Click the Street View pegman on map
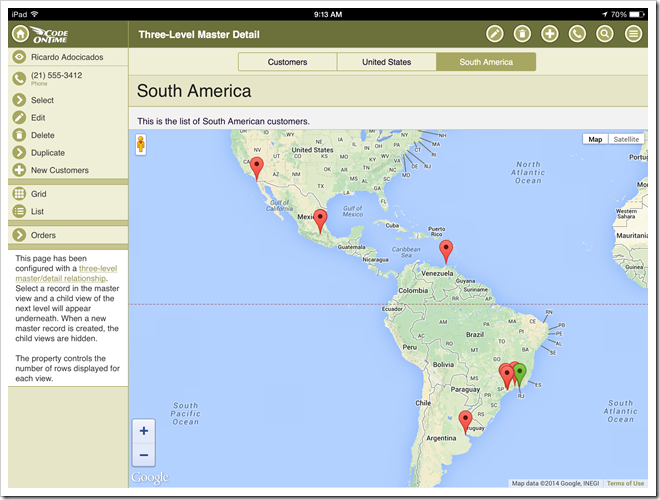Image resolution: width=660 pixels, height=500 pixels. pyautogui.click(x=141, y=145)
